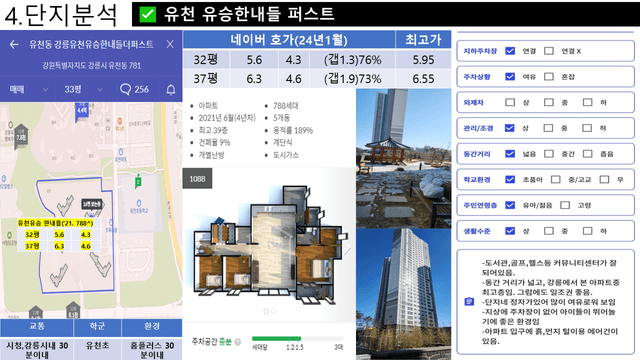This screenshot has height=360, width=640.
Task: Click the (갭1.9)73% cell
Action: pyautogui.click(x=352, y=78)
